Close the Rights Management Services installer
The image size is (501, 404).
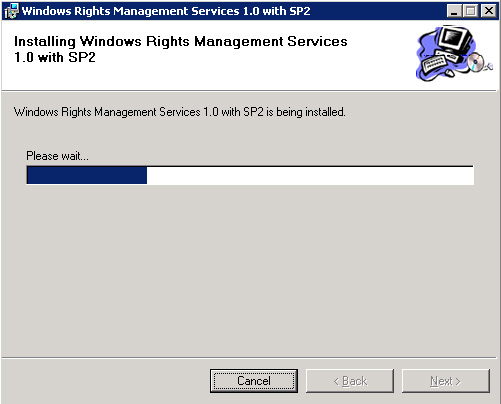click(489, 11)
